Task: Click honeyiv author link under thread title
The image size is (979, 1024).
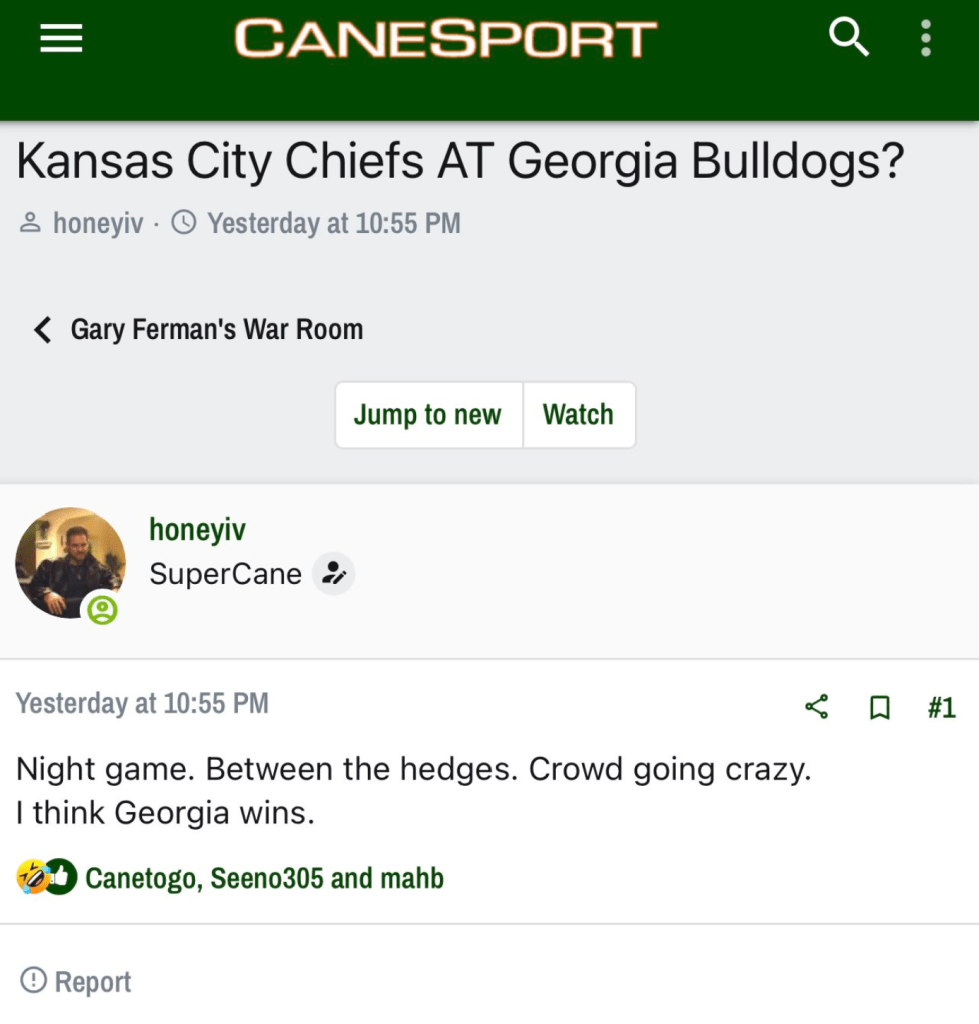Action: click(97, 223)
